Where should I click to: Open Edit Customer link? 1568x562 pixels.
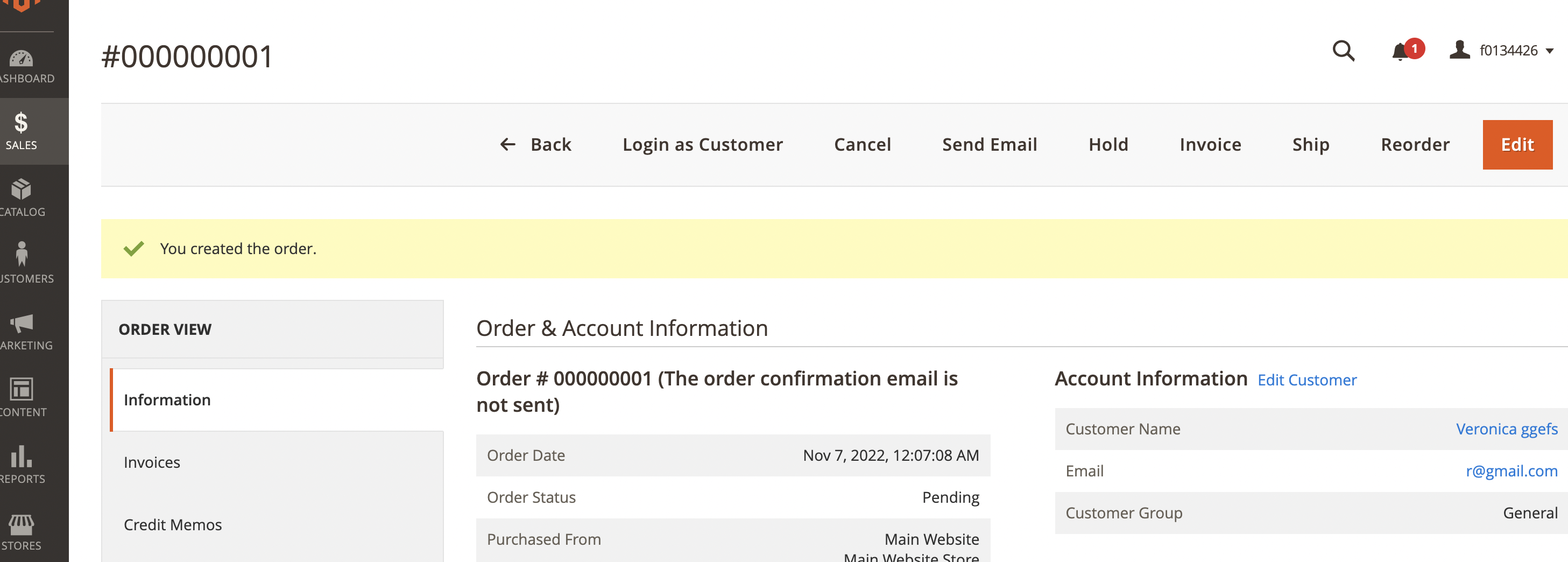[1306, 380]
